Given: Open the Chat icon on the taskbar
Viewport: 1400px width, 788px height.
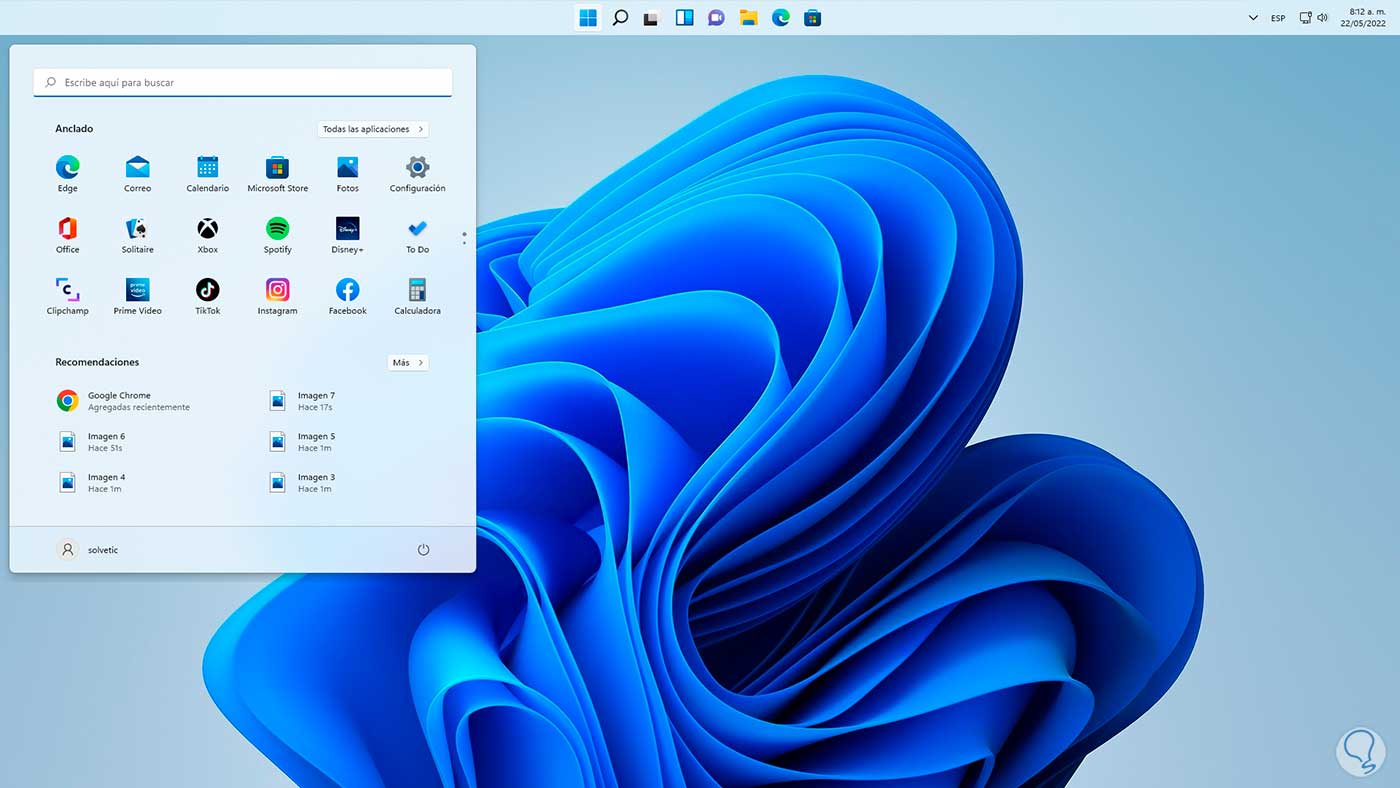Looking at the screenshot, I should pos(716,18).
